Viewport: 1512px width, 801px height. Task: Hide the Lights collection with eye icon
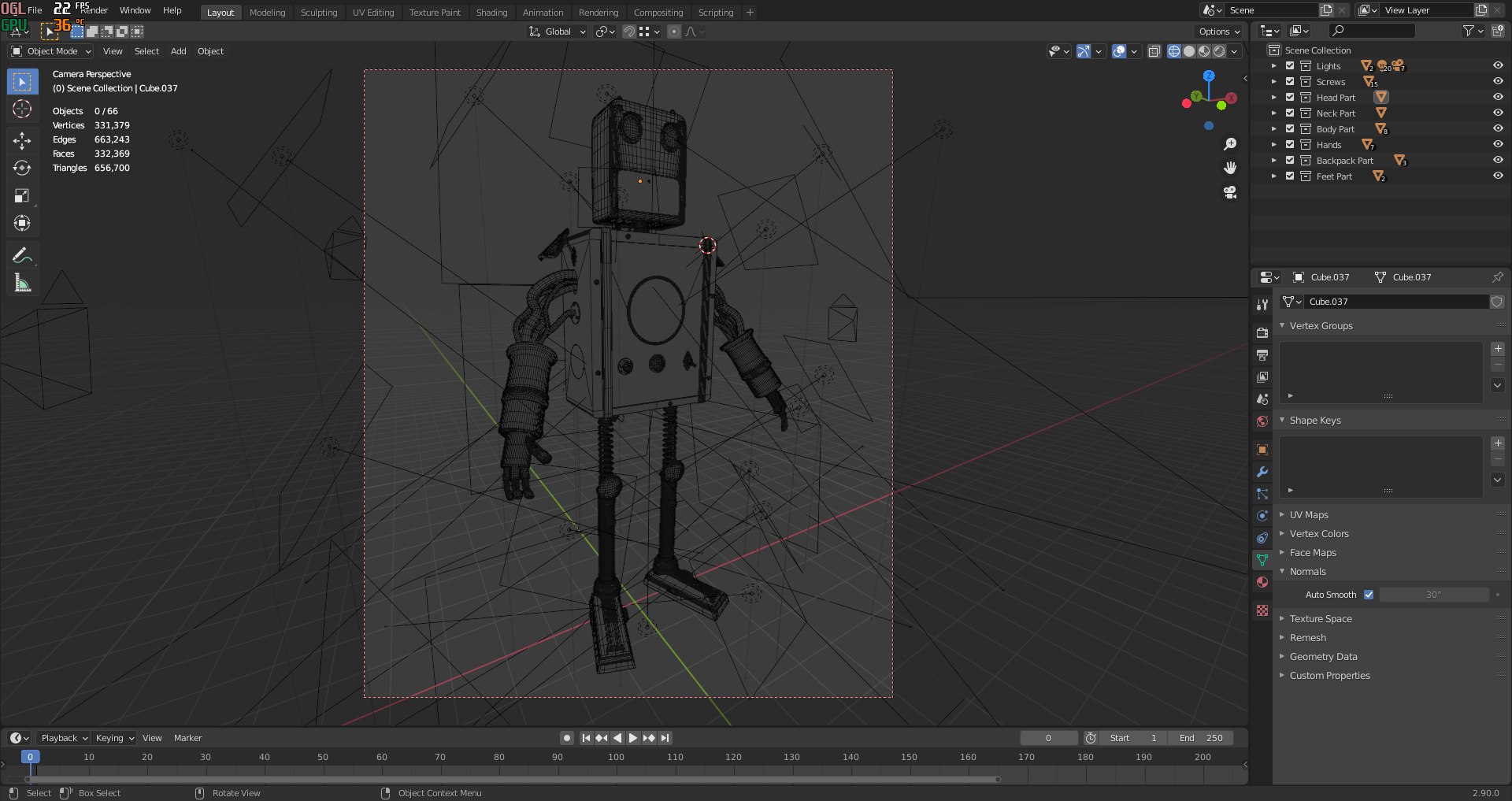click(1498, 66)
